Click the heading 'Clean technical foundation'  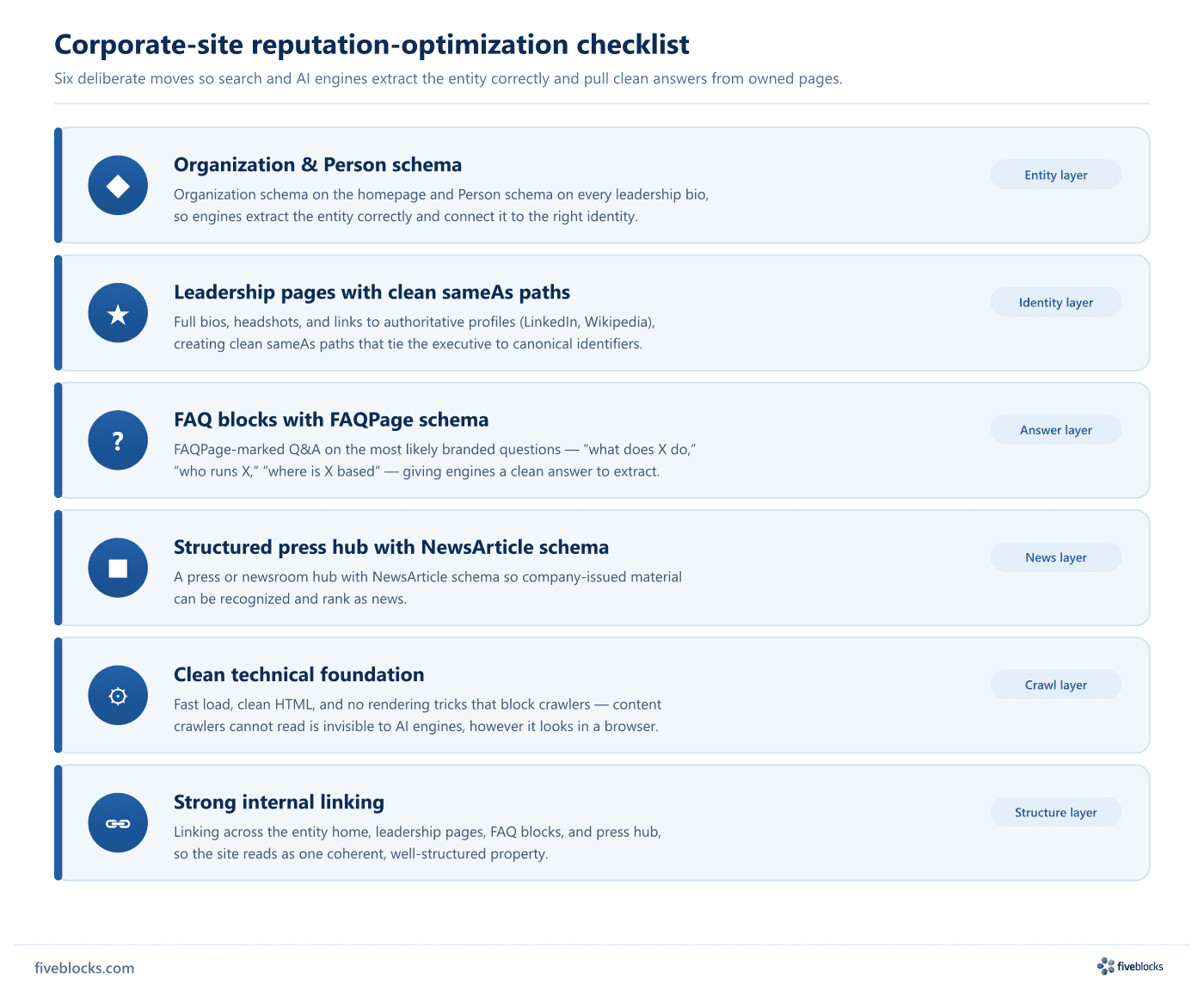tap(299, 674)
